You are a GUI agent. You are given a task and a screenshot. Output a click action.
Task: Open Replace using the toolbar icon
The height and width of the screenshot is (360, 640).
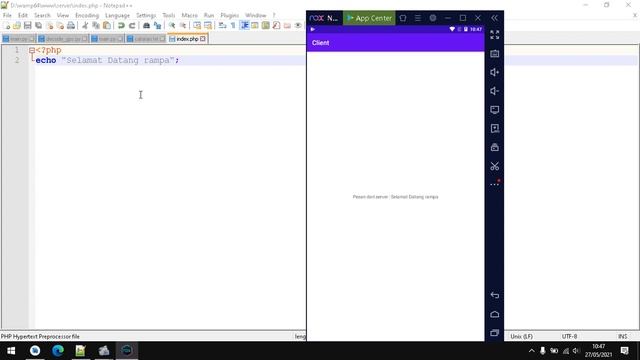click(157, 26)
